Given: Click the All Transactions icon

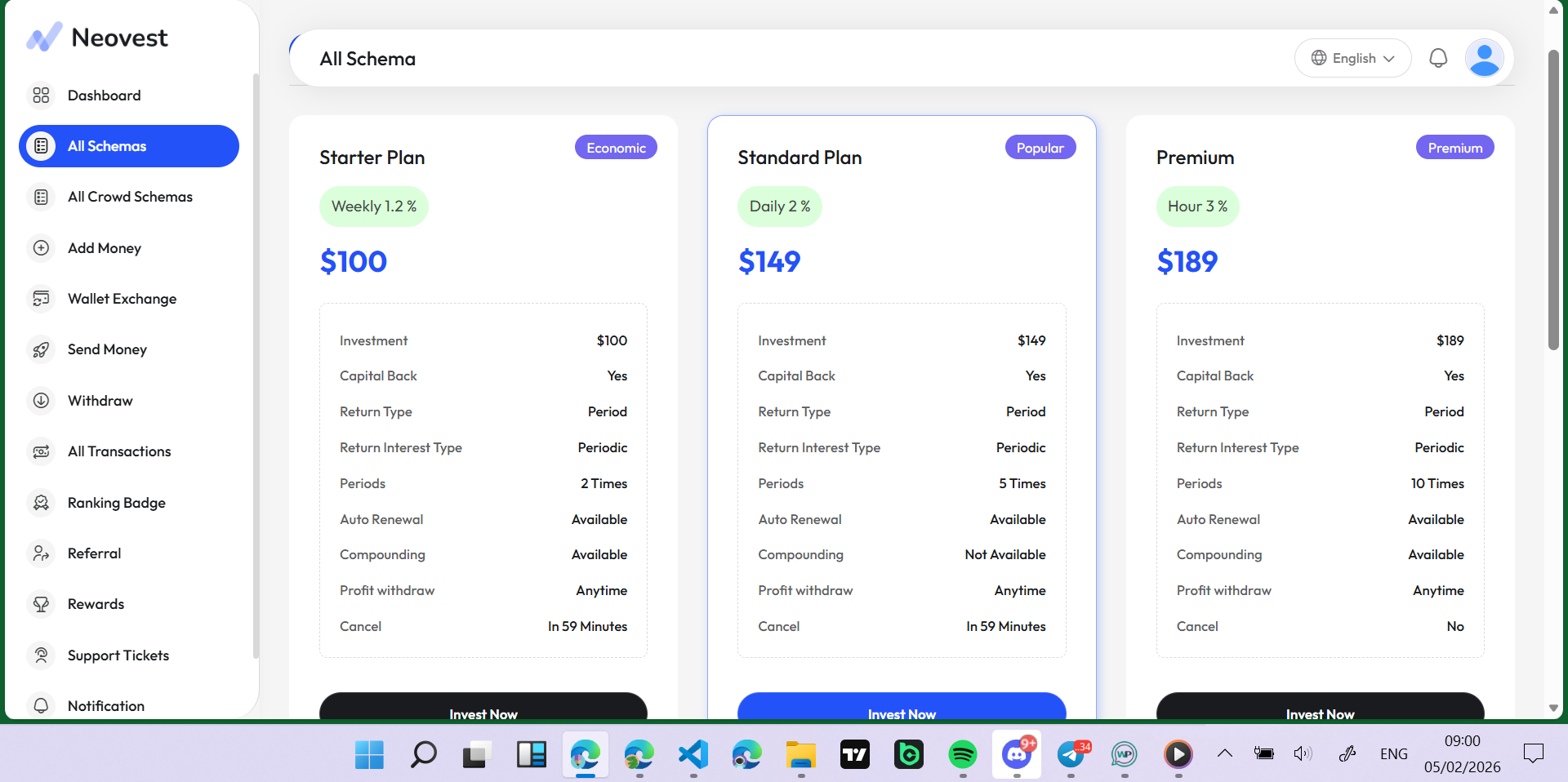Looking at the screenshot, I should (x=41, y=451).
